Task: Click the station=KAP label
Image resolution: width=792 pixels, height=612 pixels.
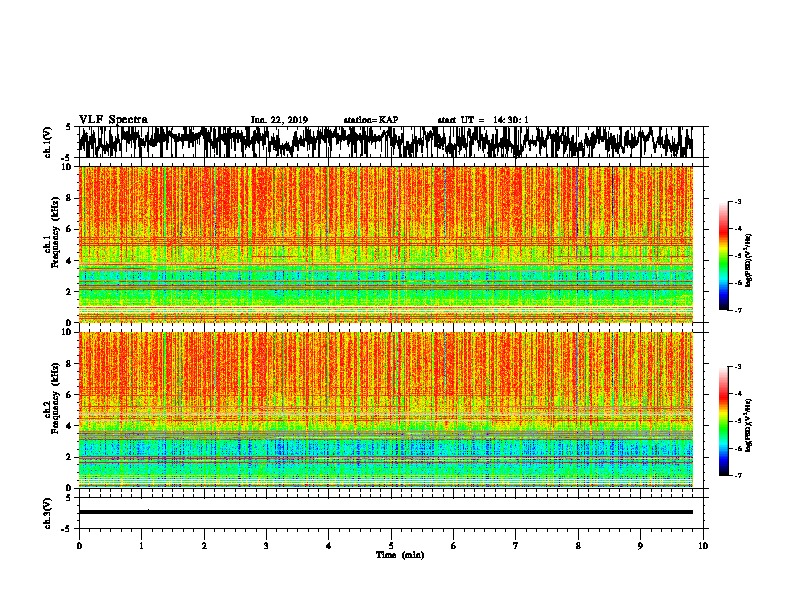Action: [x=371, y=120]
